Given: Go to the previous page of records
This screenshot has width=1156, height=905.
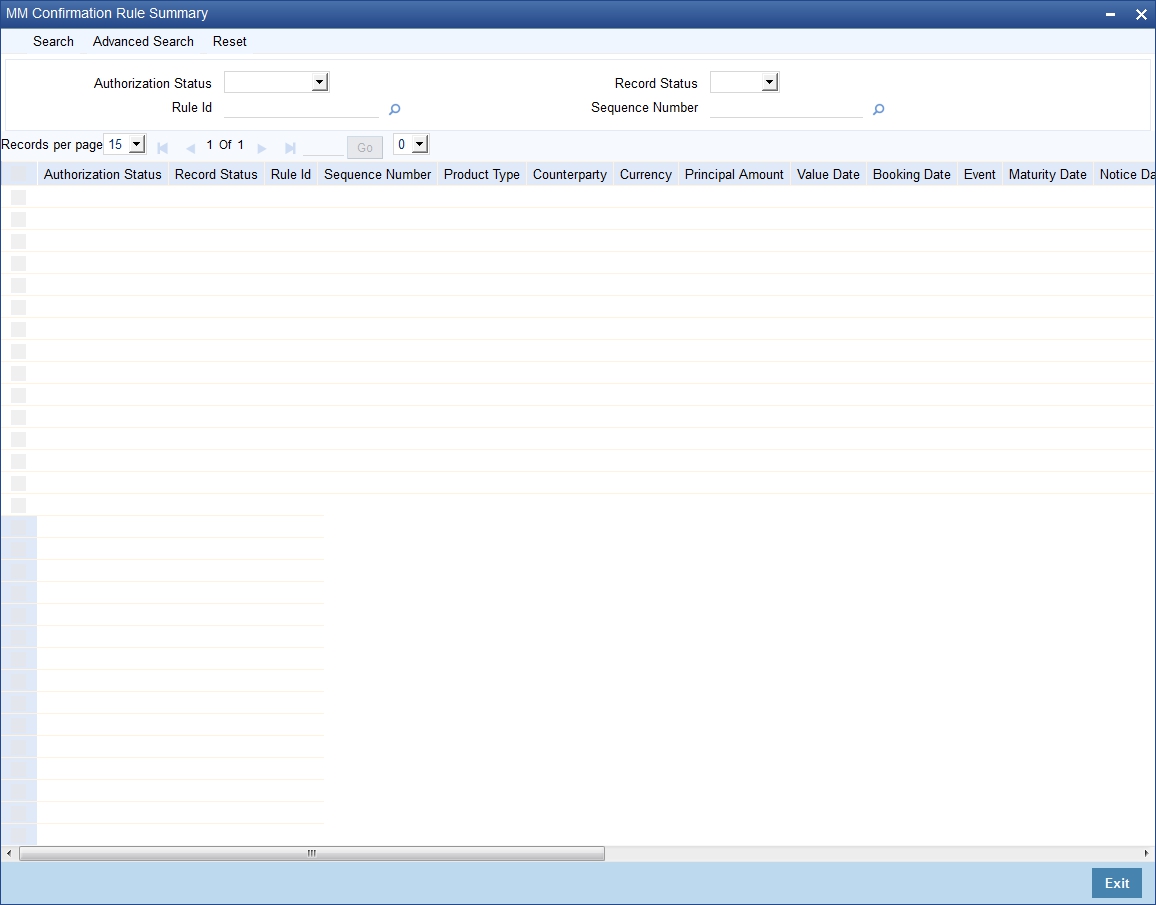Looking at the screenshot, I should [x=190, y=148].
